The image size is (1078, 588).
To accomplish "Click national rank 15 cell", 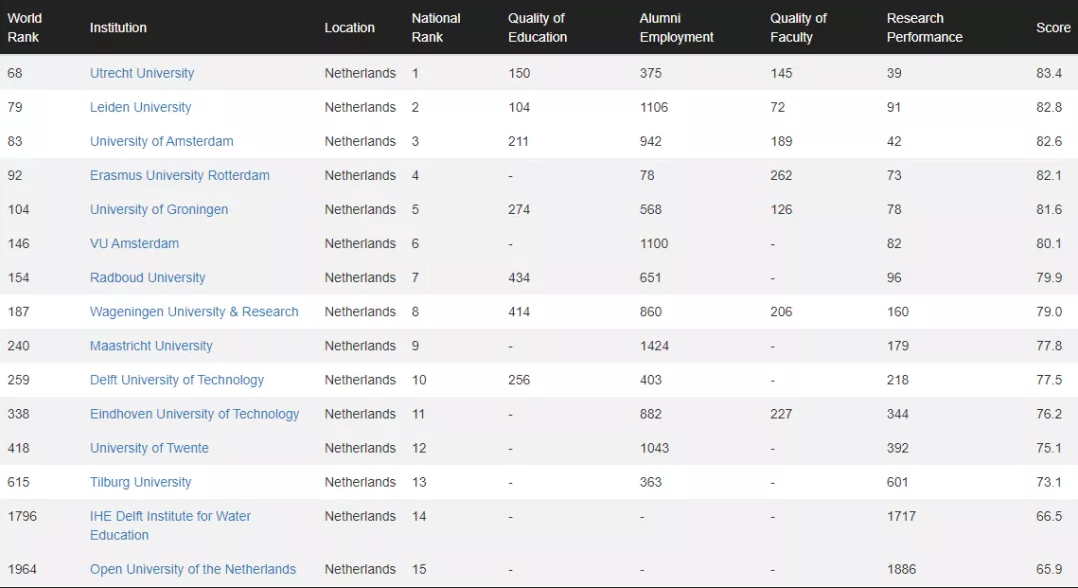I will [419, 569].
